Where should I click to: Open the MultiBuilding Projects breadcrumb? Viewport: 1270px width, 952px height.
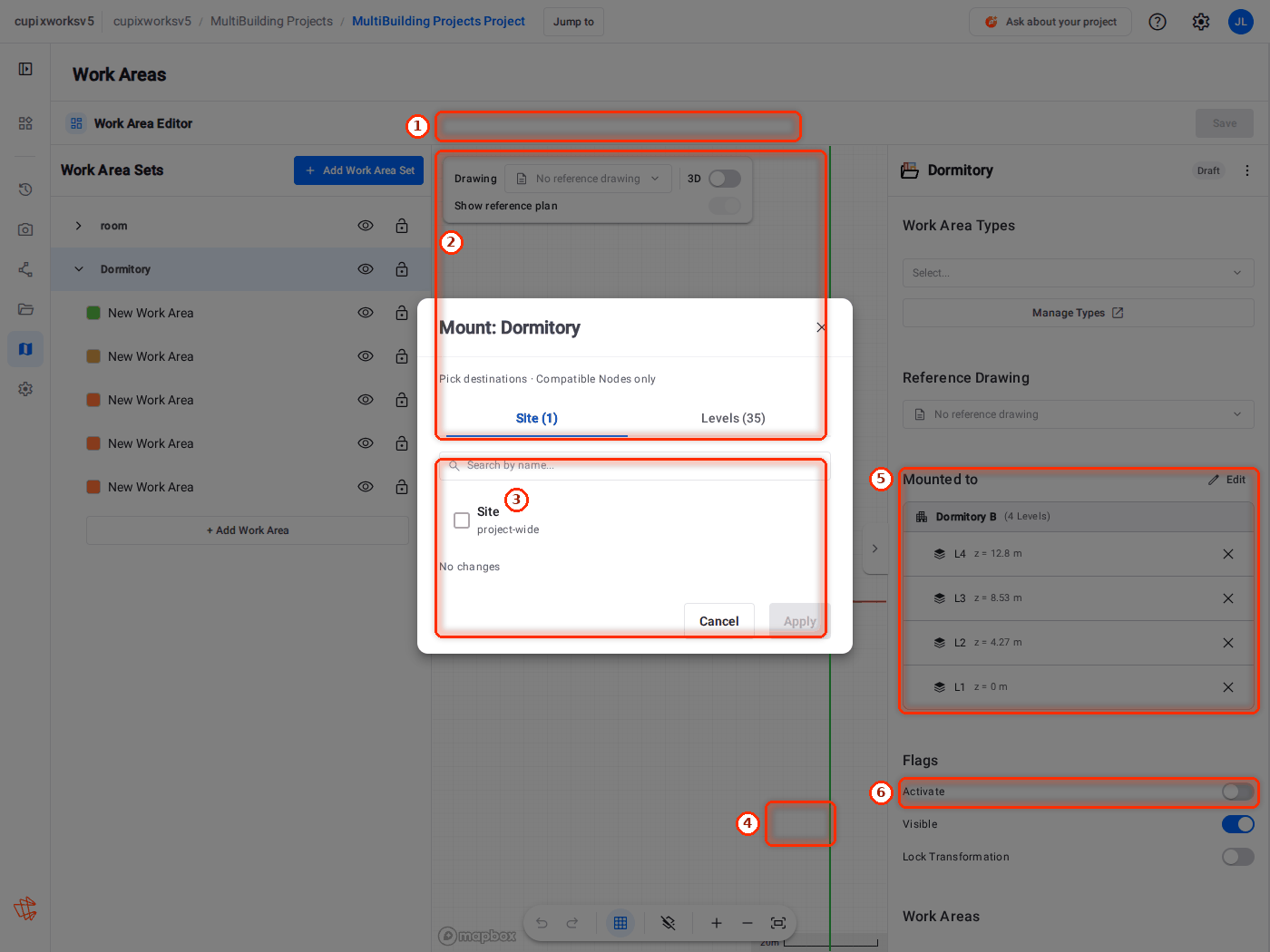tap(271, 21)
